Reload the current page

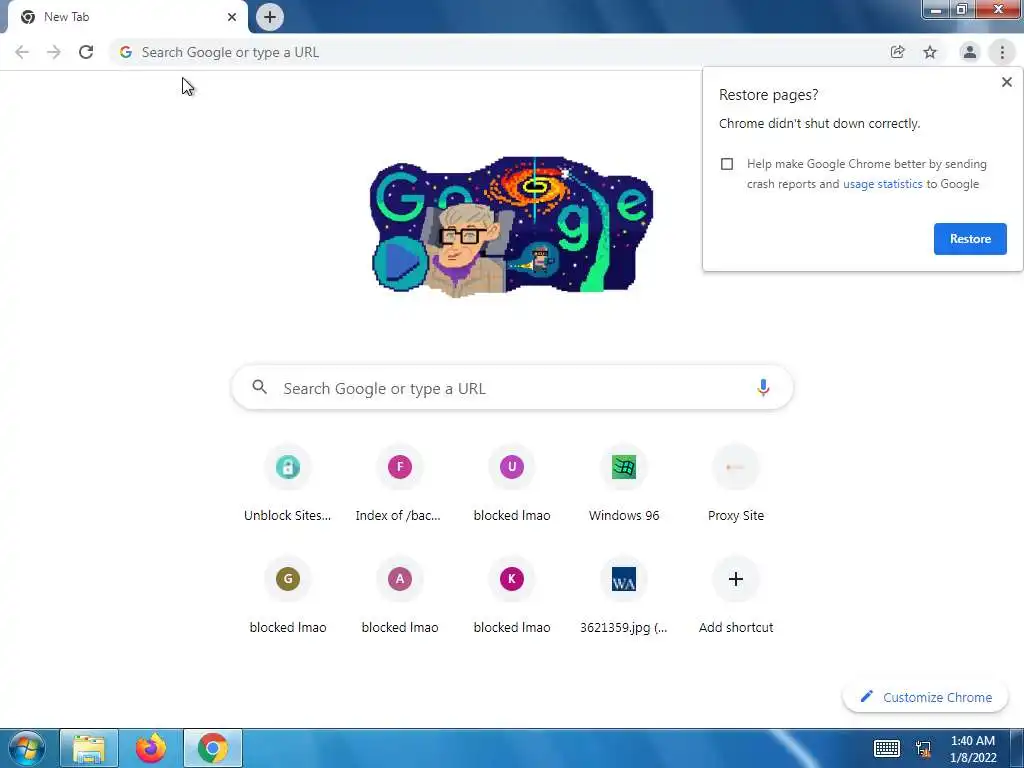coord(86,52)
